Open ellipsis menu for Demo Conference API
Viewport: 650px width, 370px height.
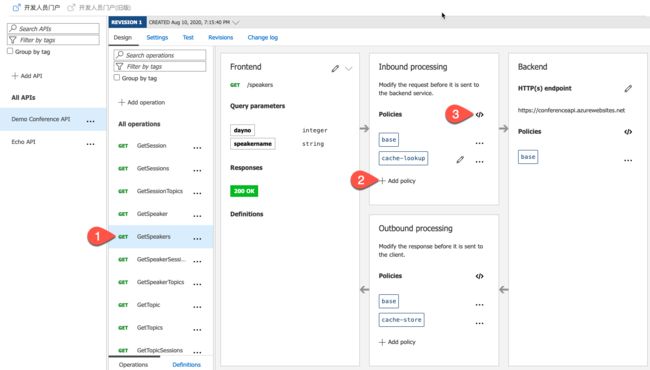point(90,121)
